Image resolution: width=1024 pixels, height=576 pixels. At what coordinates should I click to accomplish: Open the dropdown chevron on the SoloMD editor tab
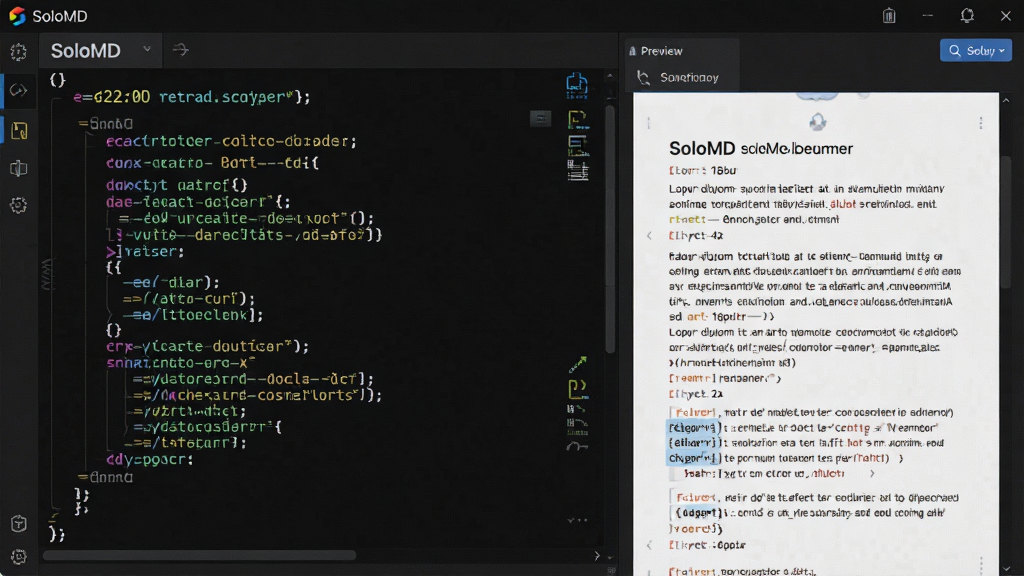click(x=147, y=49)
